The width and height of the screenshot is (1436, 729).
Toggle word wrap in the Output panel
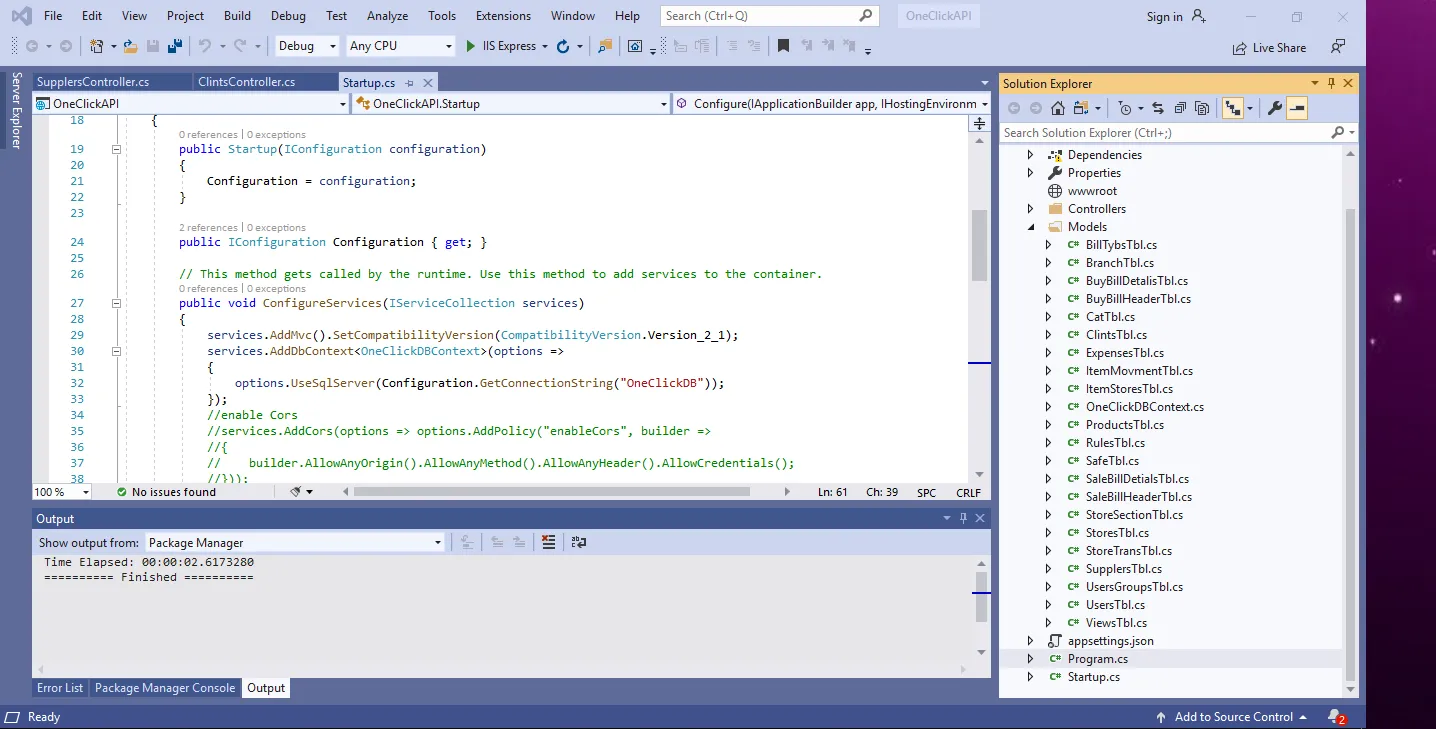click(x=578, y=542)
